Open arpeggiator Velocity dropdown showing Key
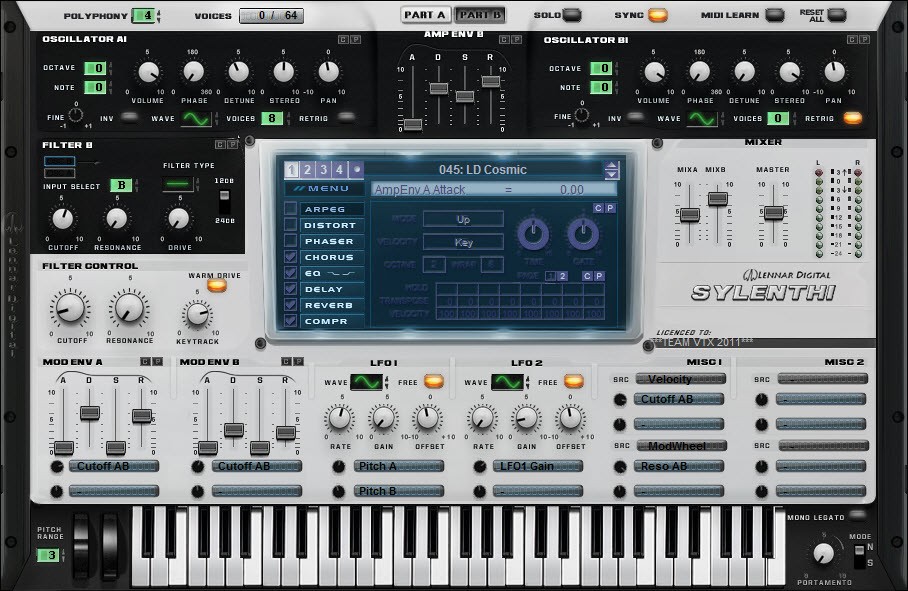 point(463,243)
